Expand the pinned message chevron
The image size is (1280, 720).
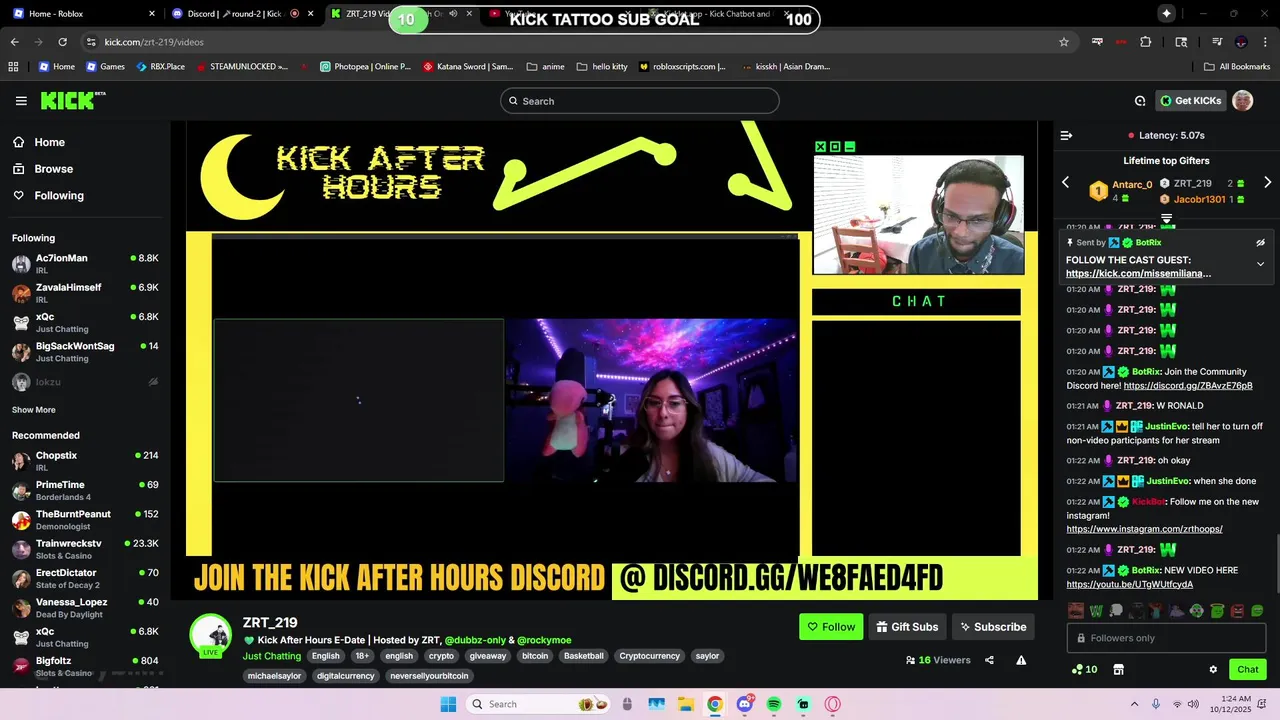point(1260,265)
